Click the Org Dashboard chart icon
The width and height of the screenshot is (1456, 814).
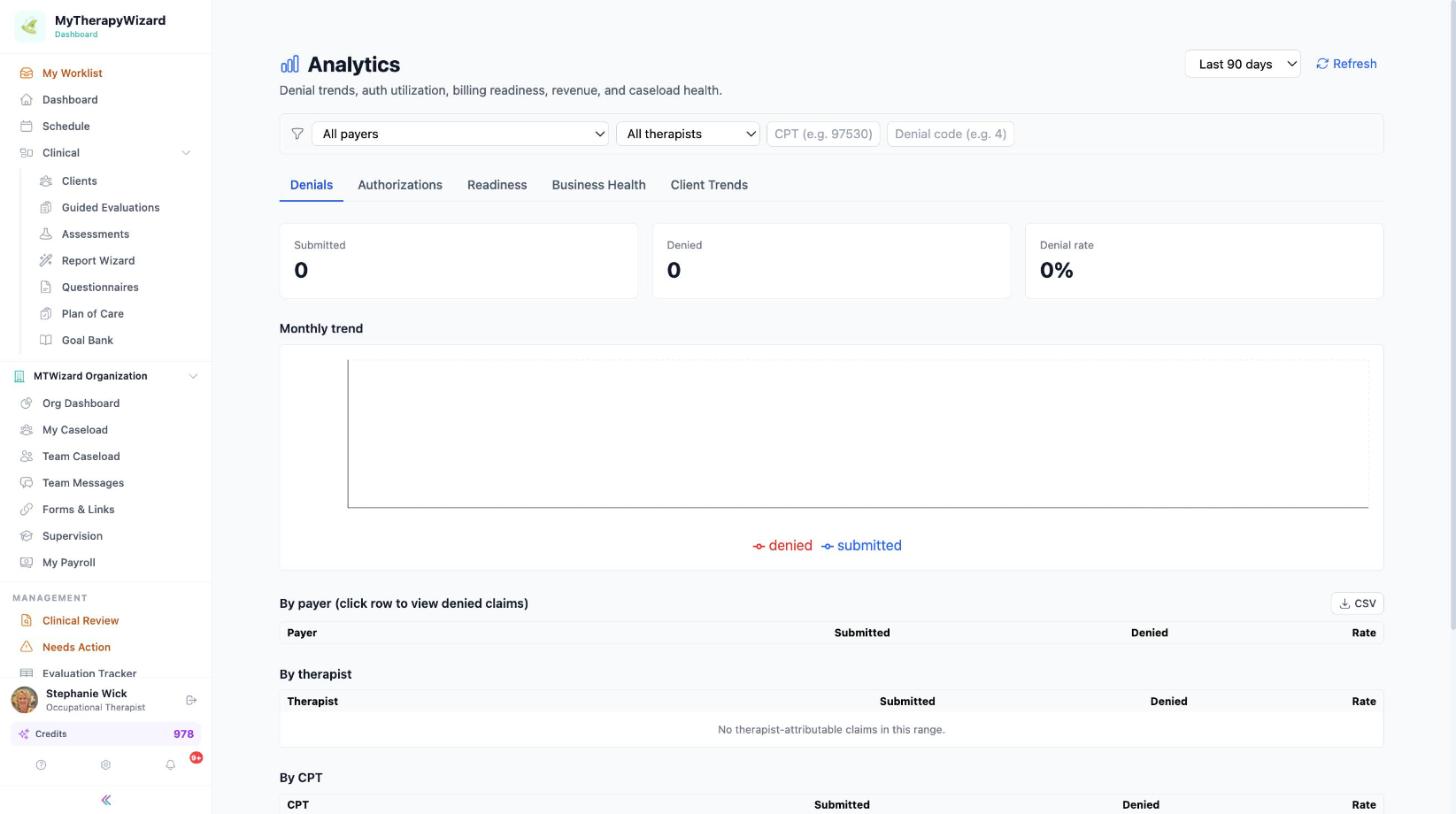(26, 403)
